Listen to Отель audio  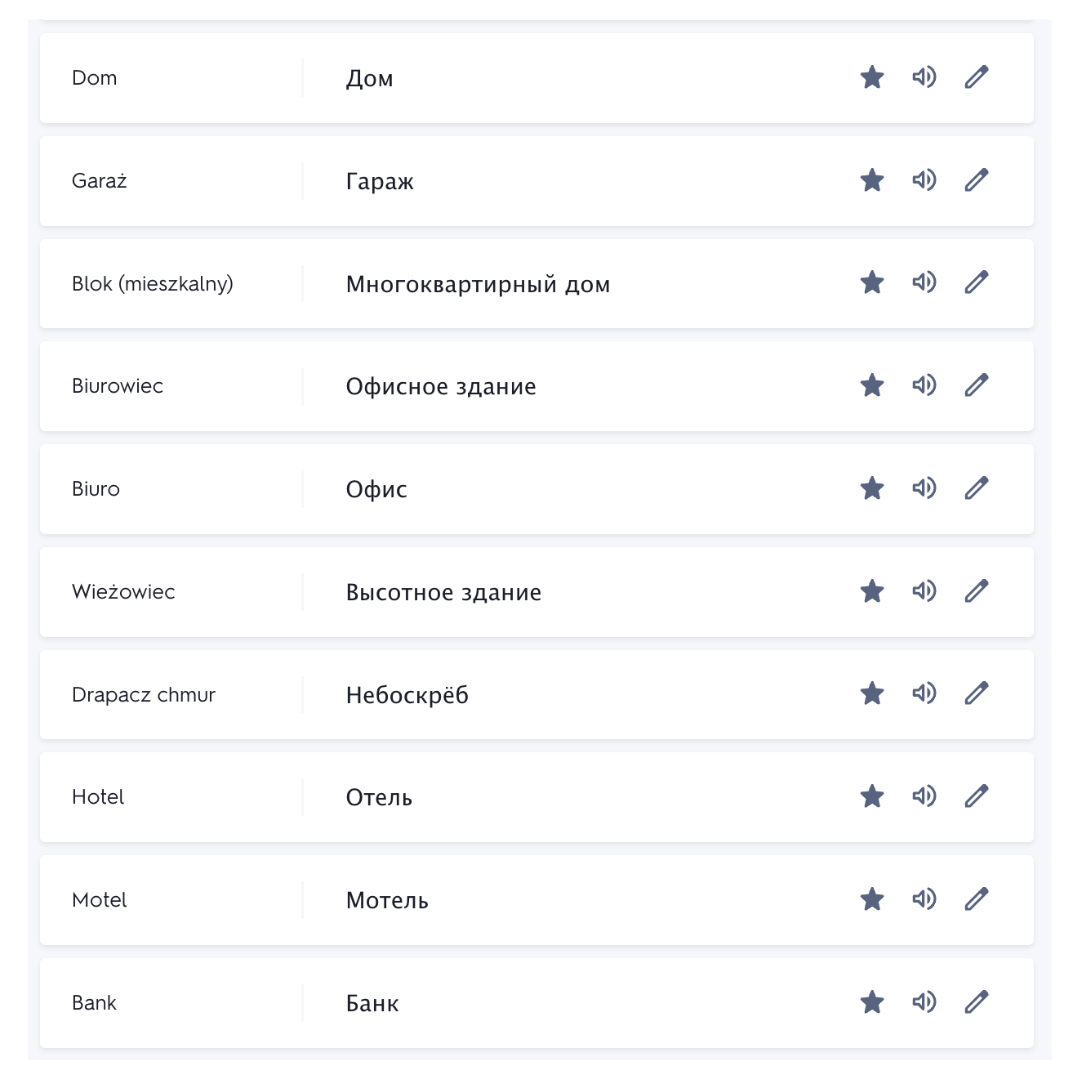coord(924,796)
